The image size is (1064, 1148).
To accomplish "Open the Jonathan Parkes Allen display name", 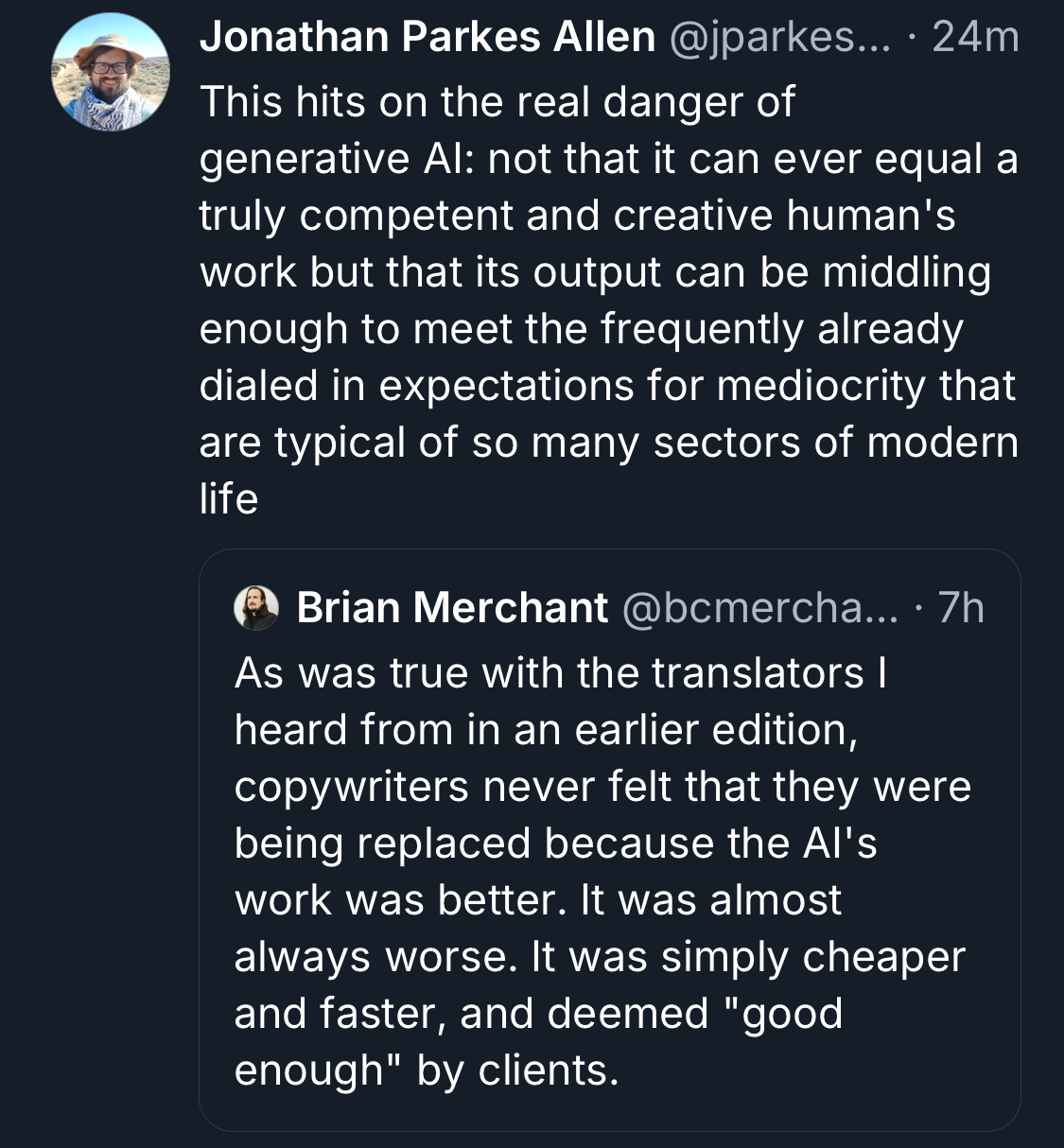I will click(427, 38).
